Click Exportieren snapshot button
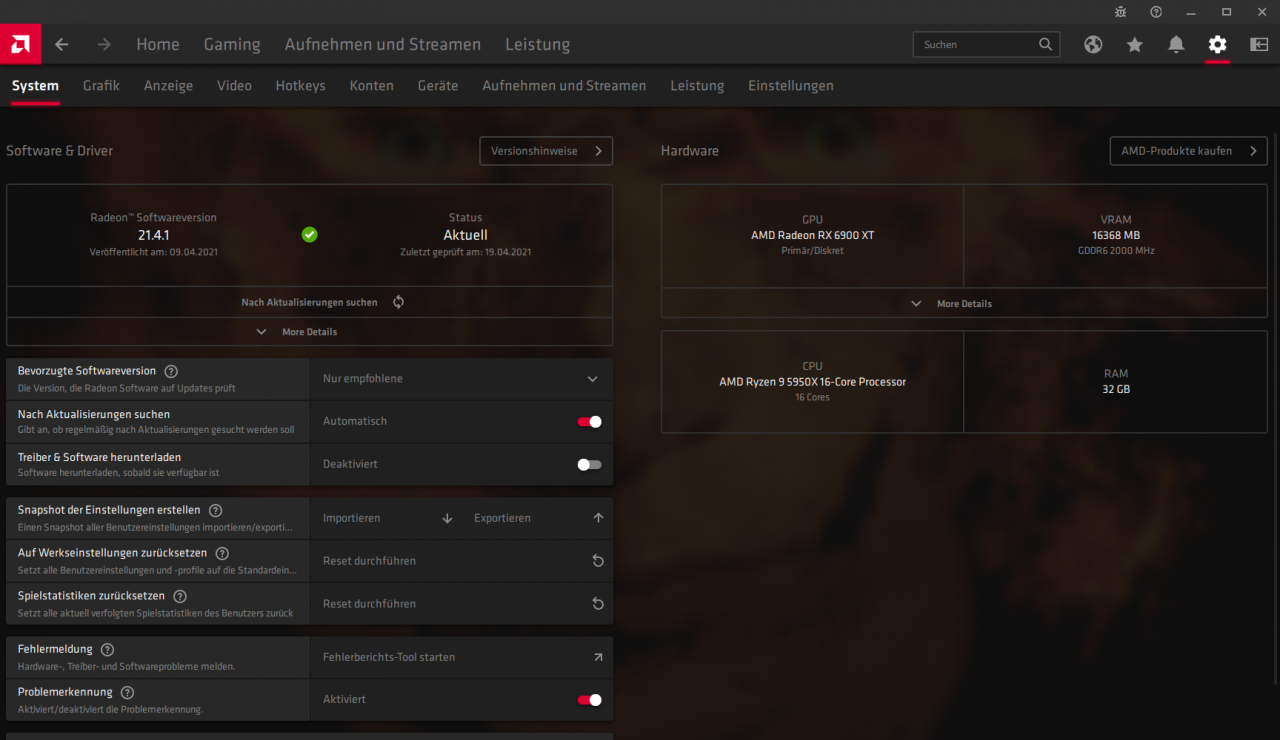 (x=537, y=518)
